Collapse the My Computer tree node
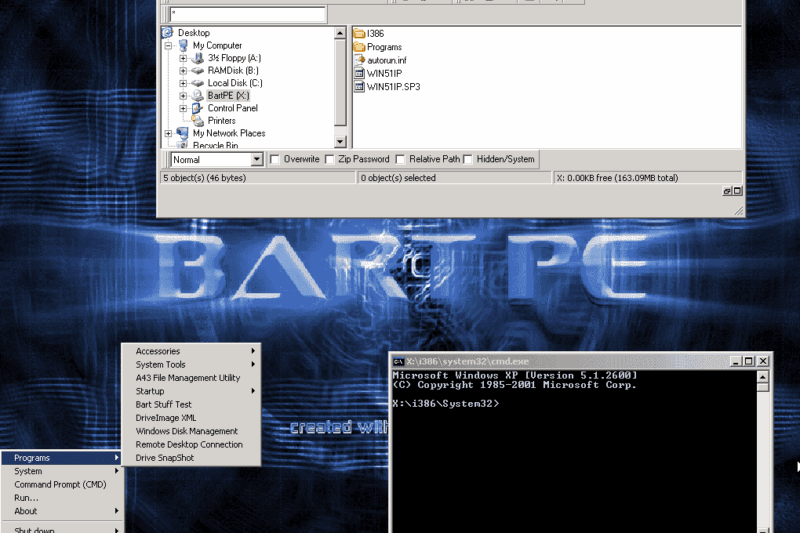 point(168,46)
